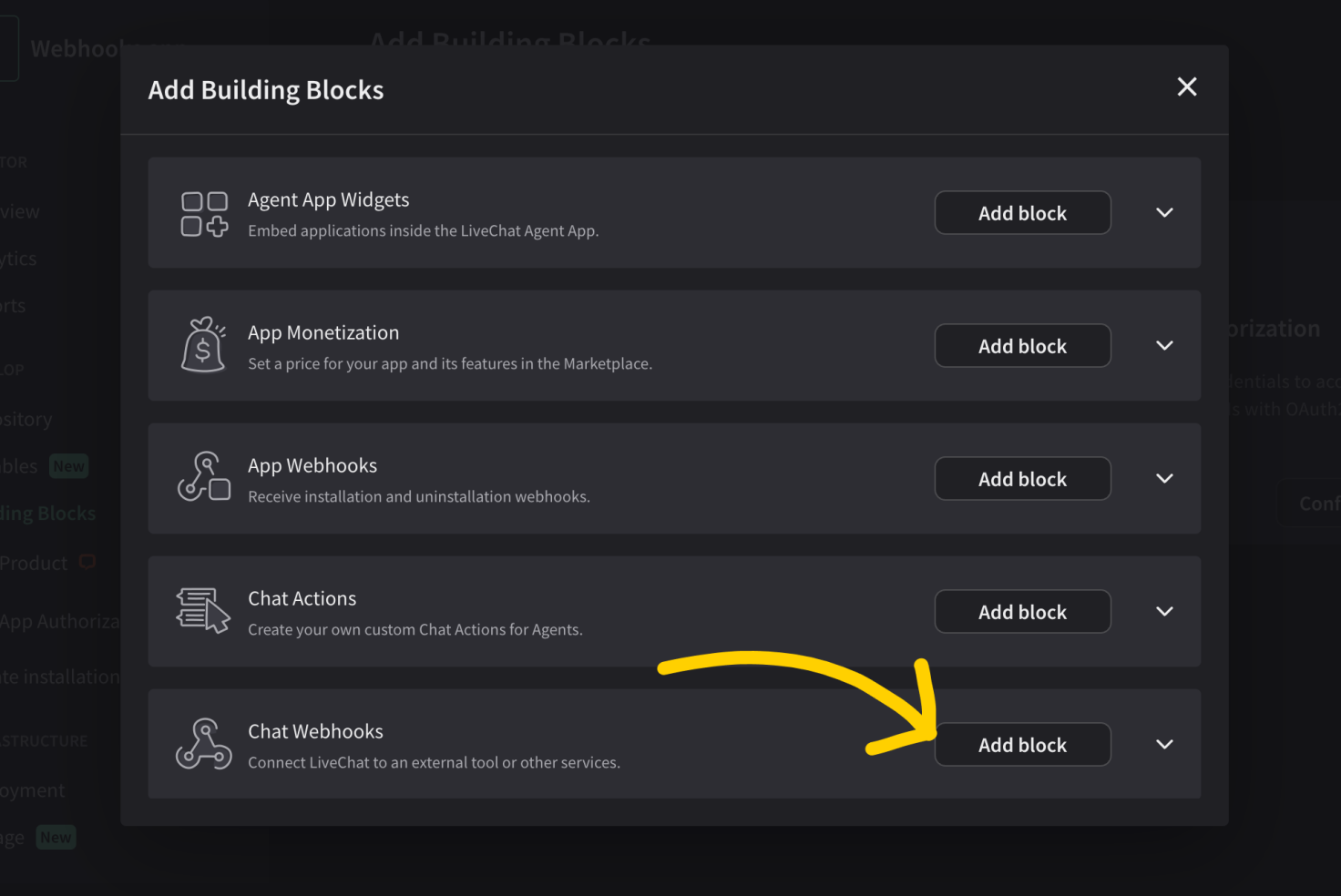
Task: Select the Agent App Widgets title
Action: [329, 200]
